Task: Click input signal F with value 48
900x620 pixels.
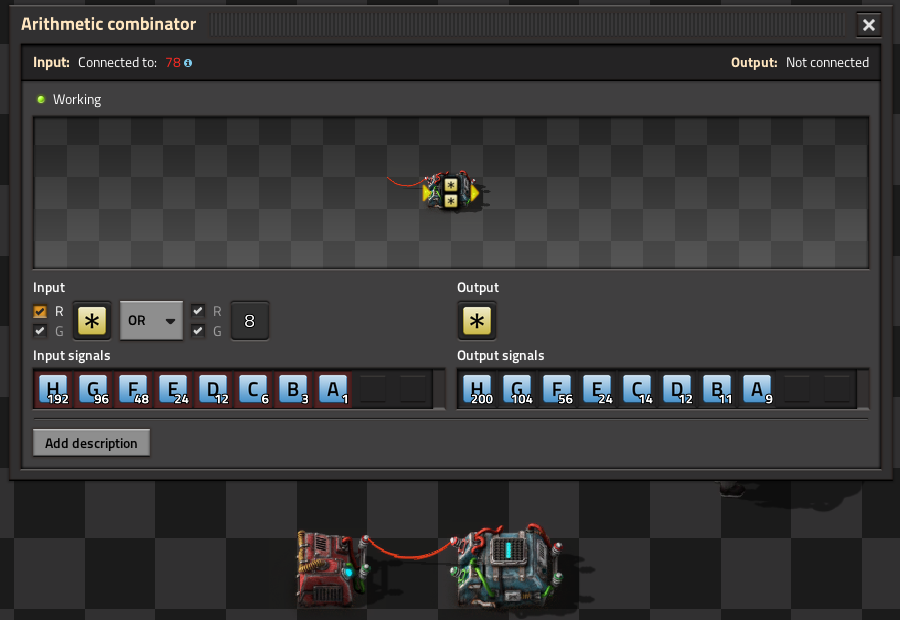Action: point(134,389)
